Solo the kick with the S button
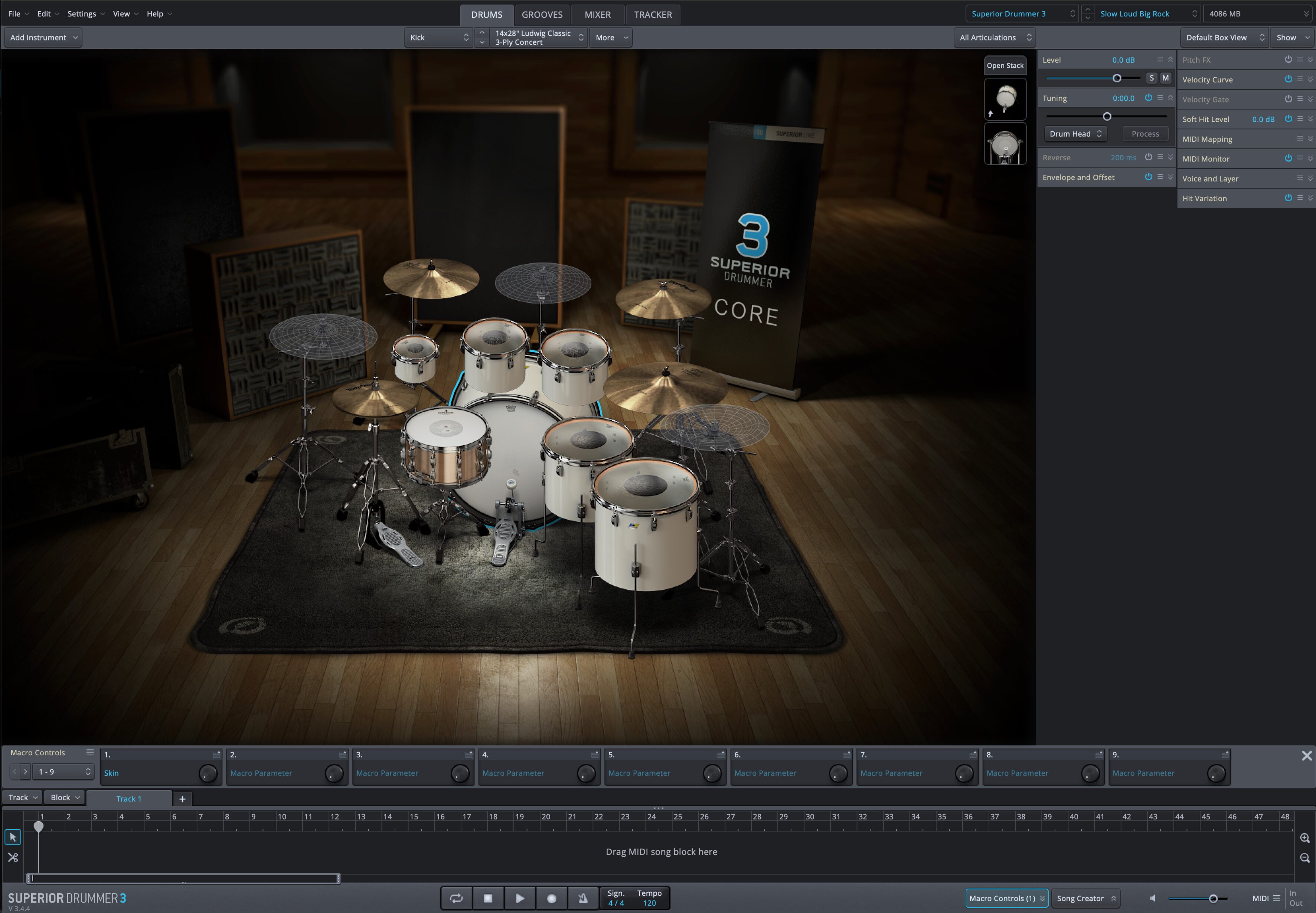The height and width of the screenshot is (913, 1316). pos(1151,78)
